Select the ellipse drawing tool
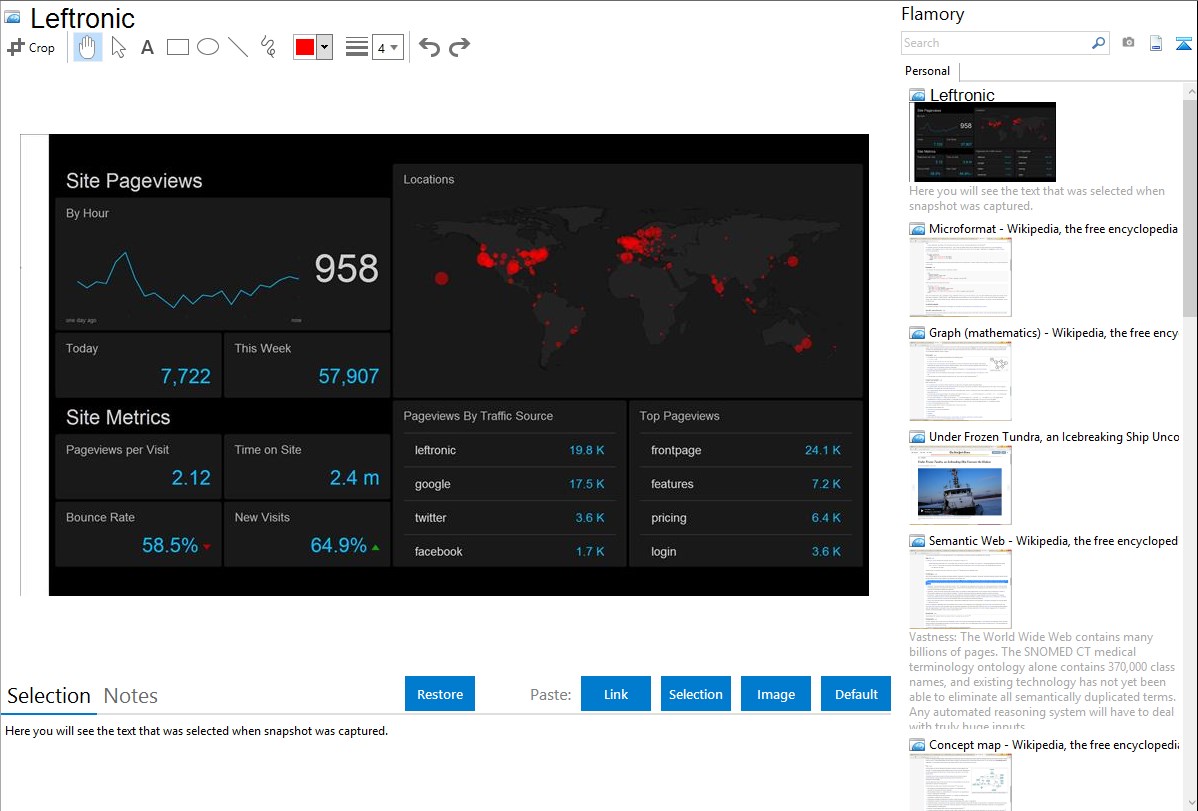1198x811 pixels. [208, 47]
